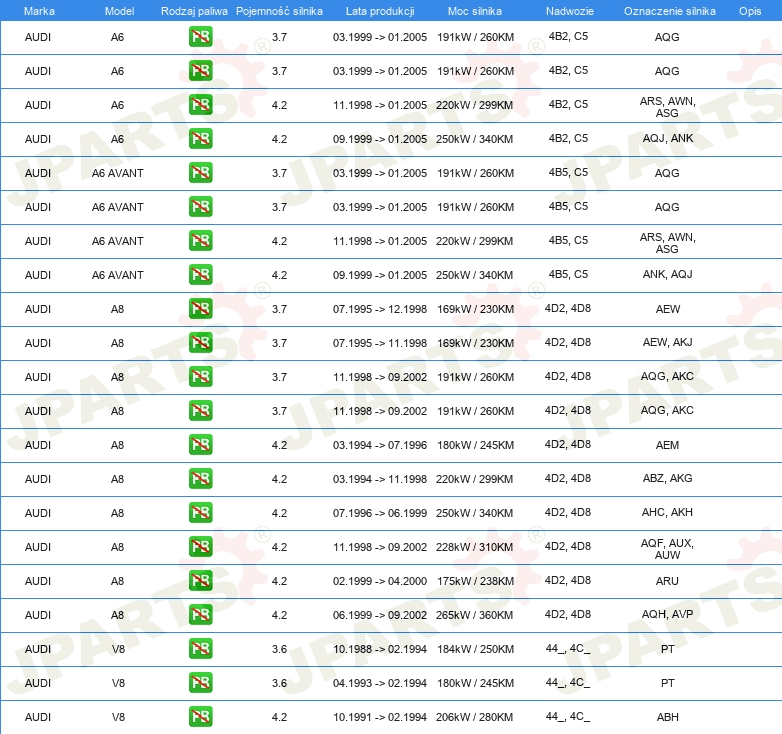This screenshot has height=734, width=782.
Task: Click the fuel type icon in the A8 AEM row
Action: (200, 444)
